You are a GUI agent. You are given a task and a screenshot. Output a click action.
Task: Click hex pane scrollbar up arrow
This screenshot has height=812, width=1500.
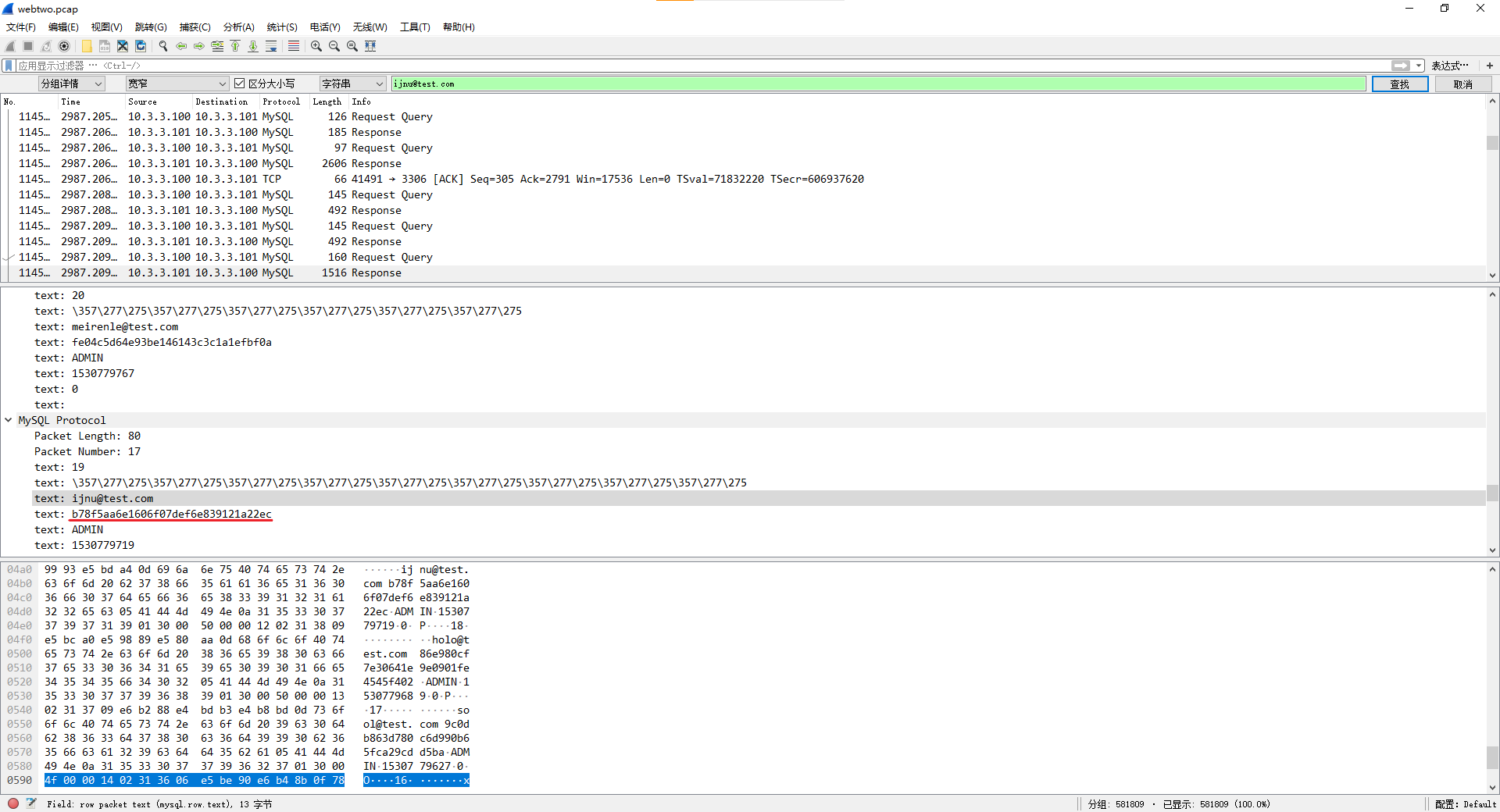(x=1492, y=569)
